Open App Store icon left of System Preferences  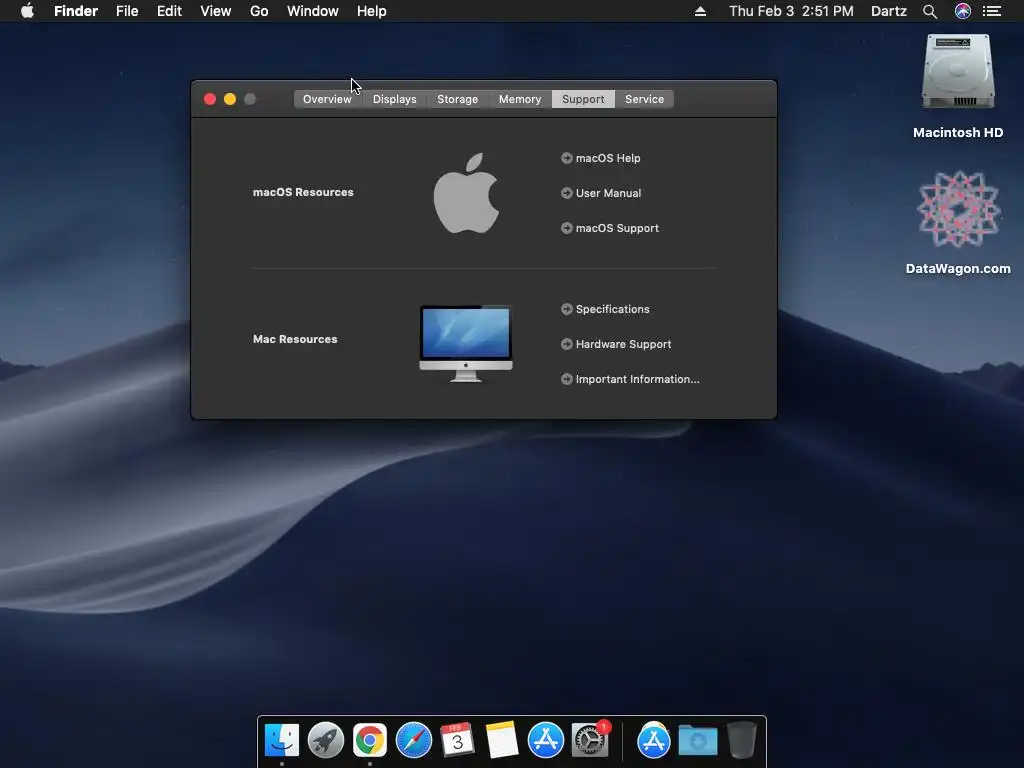coord(545,741)
